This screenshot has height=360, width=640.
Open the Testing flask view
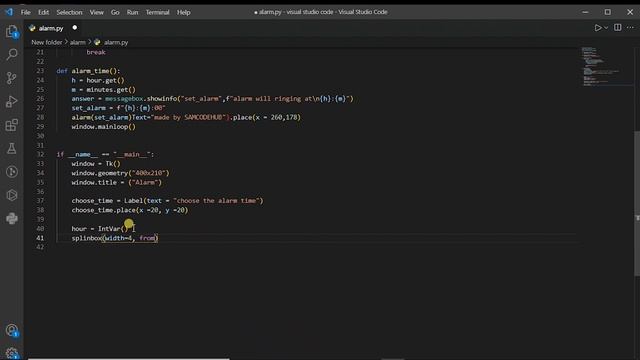tap(11, 148)
